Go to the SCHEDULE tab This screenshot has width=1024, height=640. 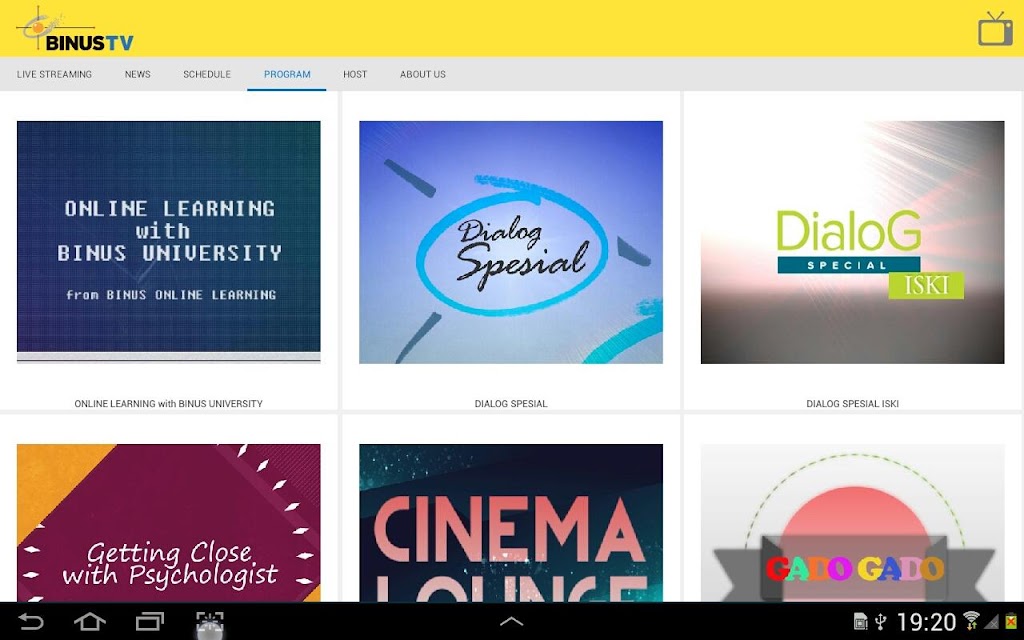207,74
